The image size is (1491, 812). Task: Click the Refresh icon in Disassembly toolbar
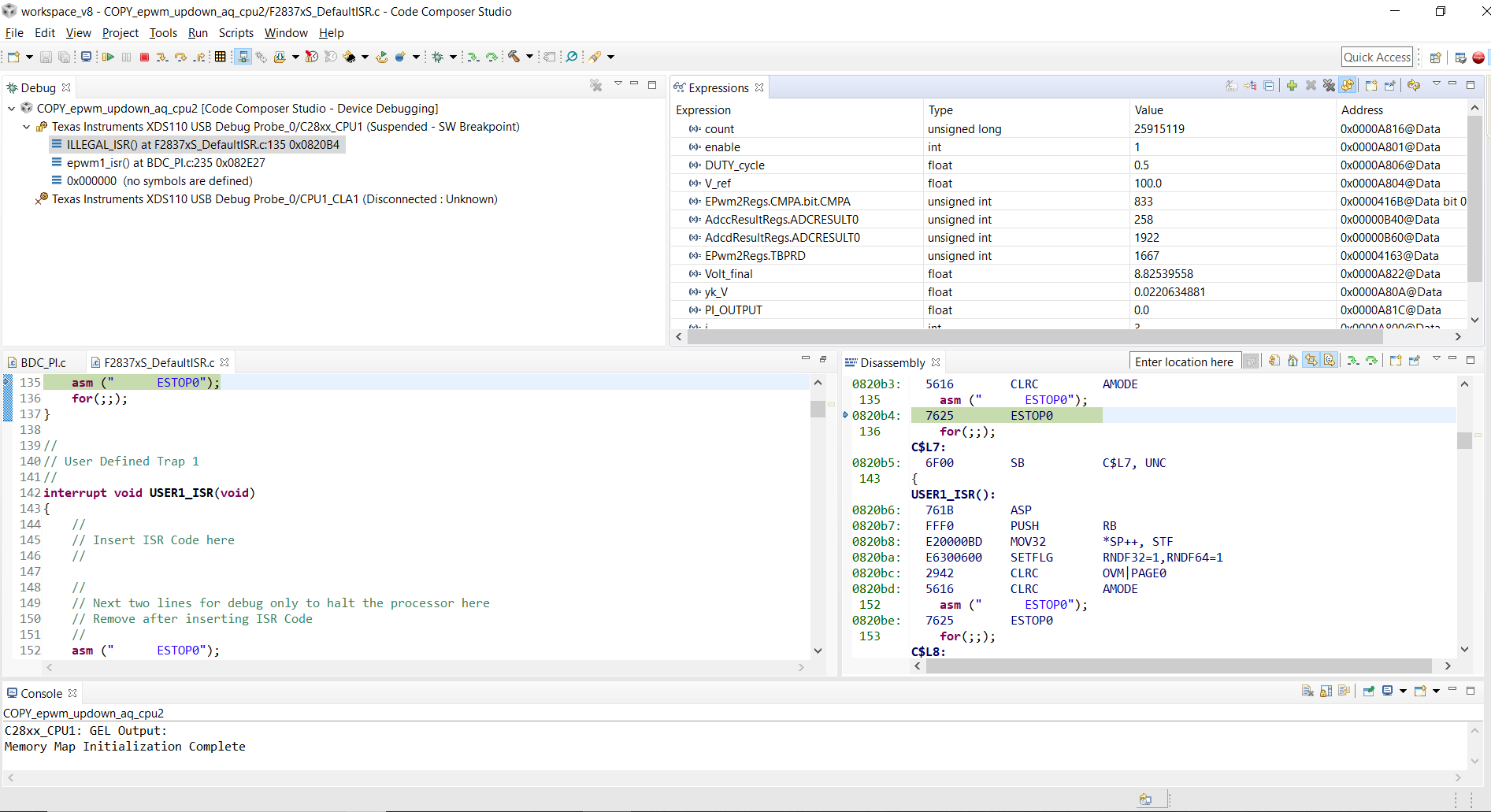click(1274, 361)
